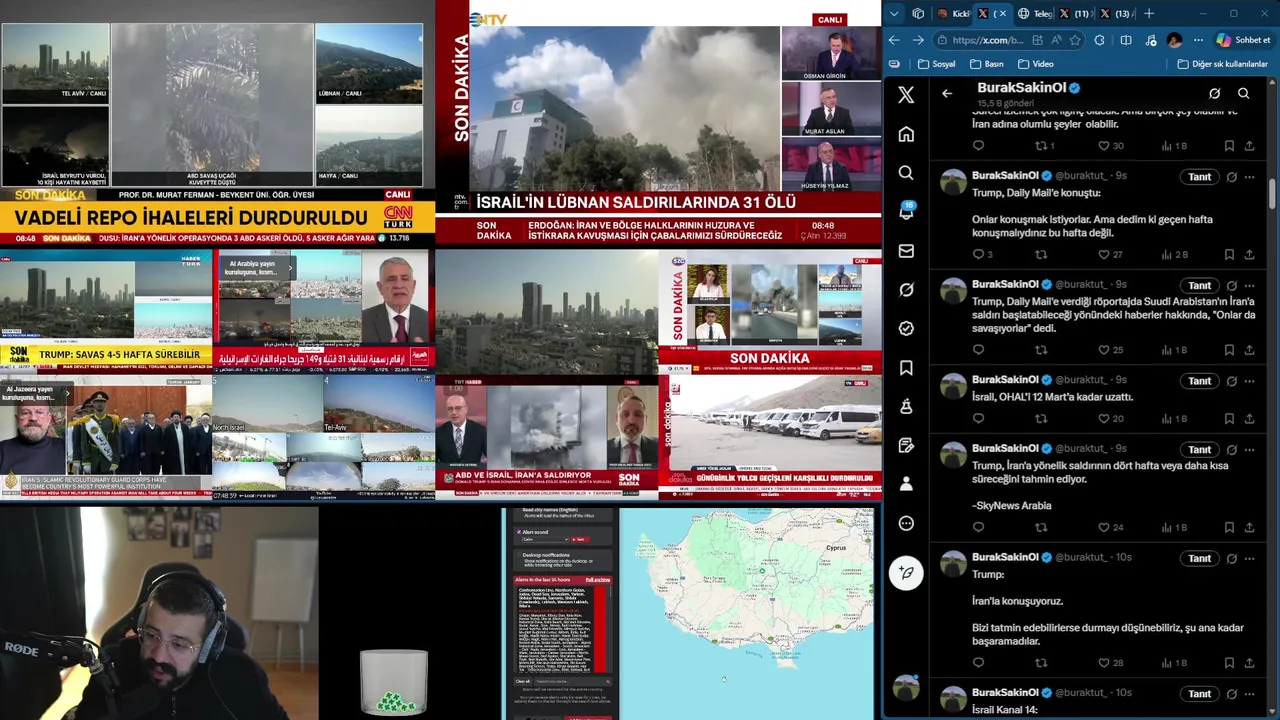Click the search icon in the profile header
The height and width of the screenshot is (720, 1280).
coord(1244,94)
